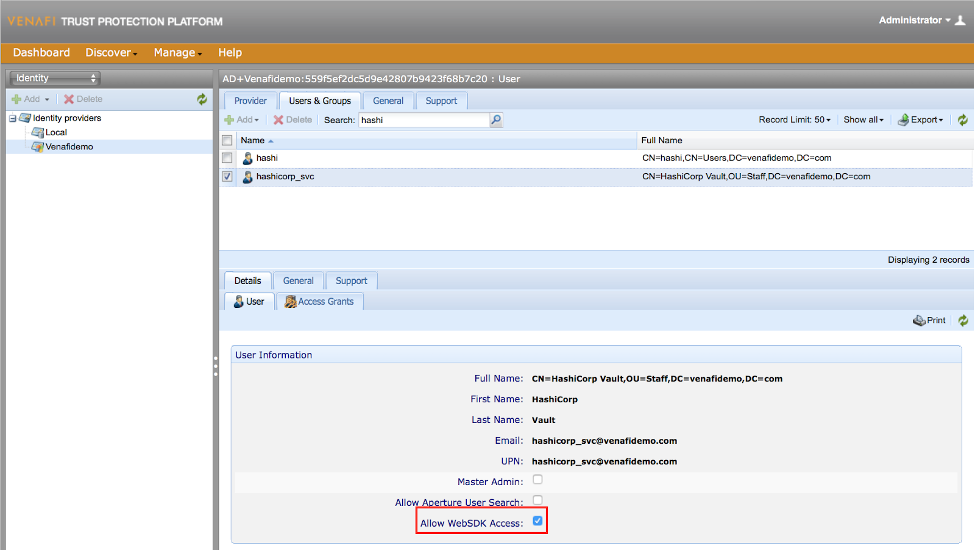974x550 pixels.
Task: Click the hashicorp_svc user icon
Action: coord(247,177)
